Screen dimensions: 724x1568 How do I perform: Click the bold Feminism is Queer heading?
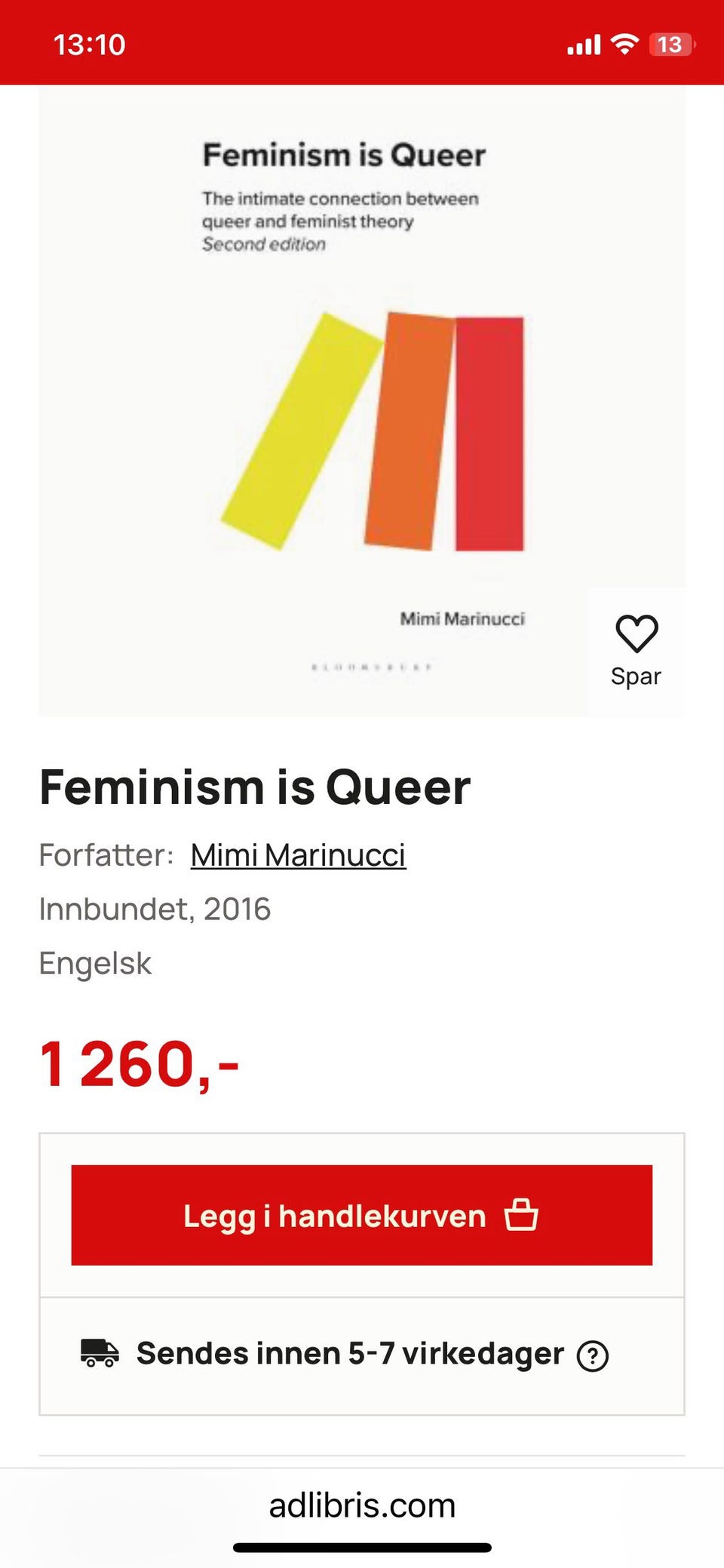(x=255, y=787)
